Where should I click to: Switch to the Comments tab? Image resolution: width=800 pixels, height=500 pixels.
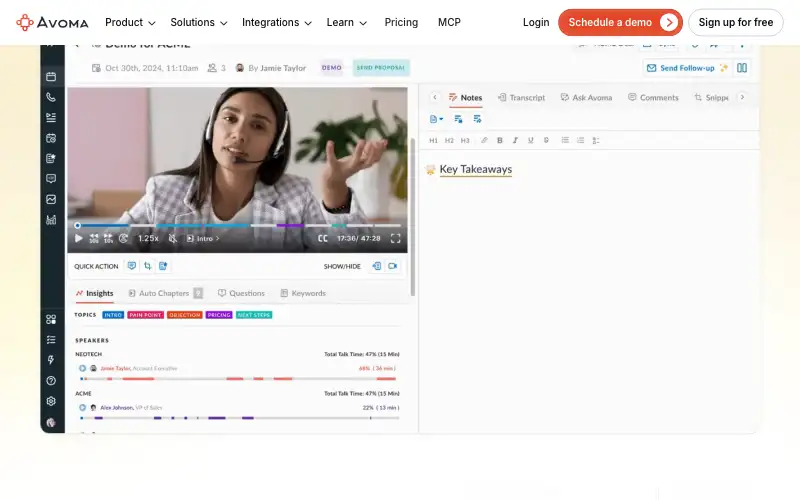click(653, 97)
